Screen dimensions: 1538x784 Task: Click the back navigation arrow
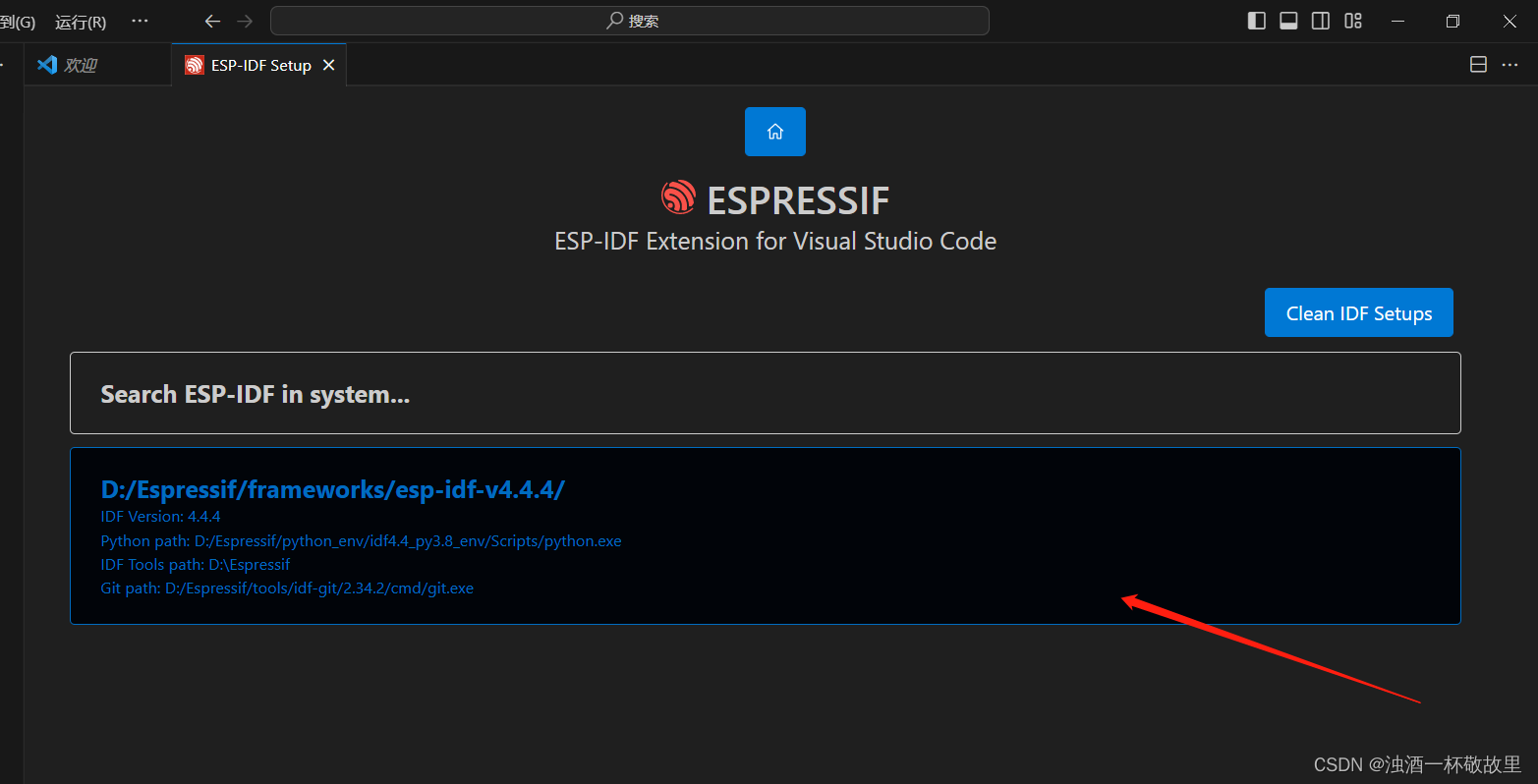click(x=211, y=21)
